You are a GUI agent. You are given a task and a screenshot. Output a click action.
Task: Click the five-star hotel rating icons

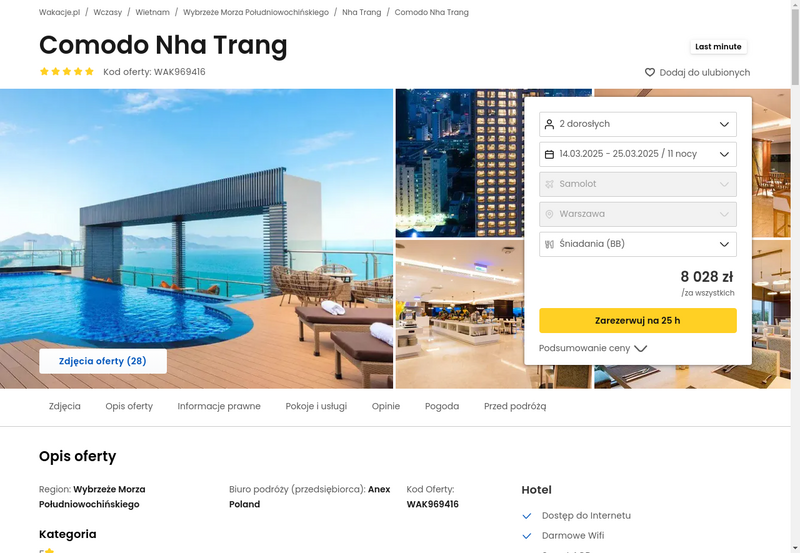pos(67,71)
